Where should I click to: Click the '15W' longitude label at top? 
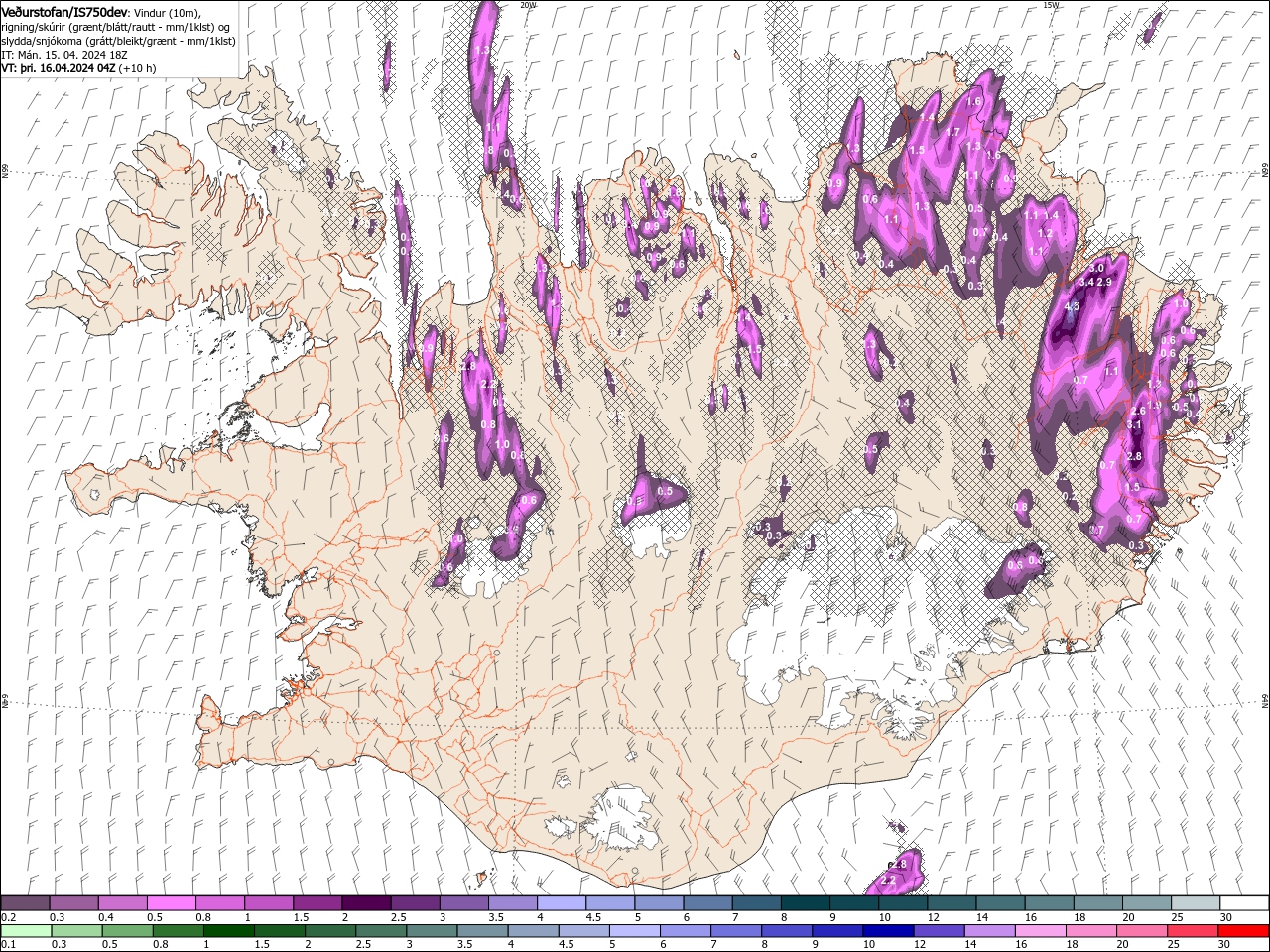[1051, 5]
